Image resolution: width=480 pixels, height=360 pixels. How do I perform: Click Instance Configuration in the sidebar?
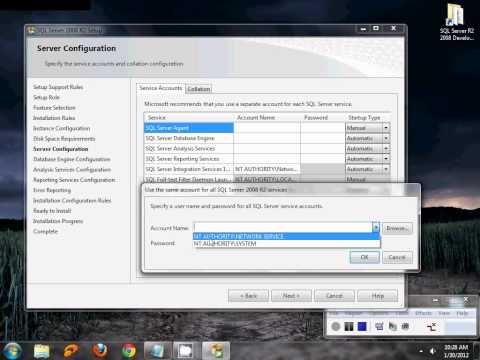click(x=62, y=128)
